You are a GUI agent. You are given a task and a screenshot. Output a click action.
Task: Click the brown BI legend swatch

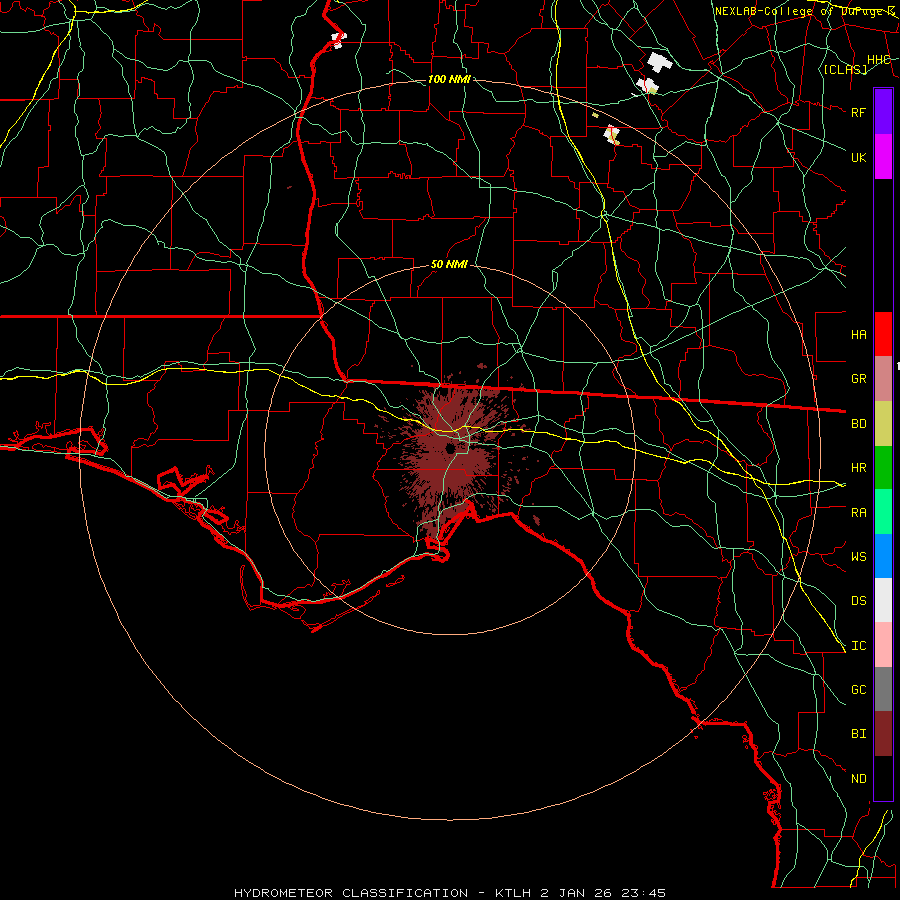pyautogui.click(x=883, y=734)
